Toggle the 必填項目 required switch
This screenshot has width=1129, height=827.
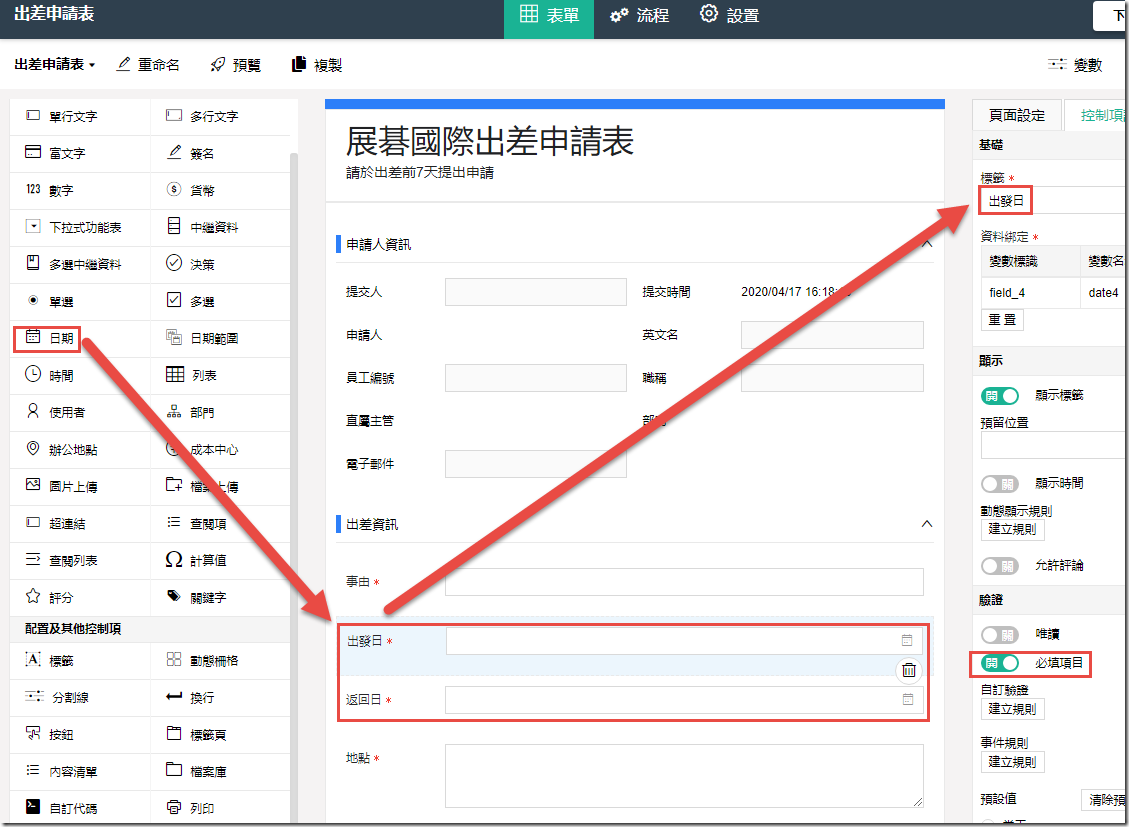(x=999, y=663)
